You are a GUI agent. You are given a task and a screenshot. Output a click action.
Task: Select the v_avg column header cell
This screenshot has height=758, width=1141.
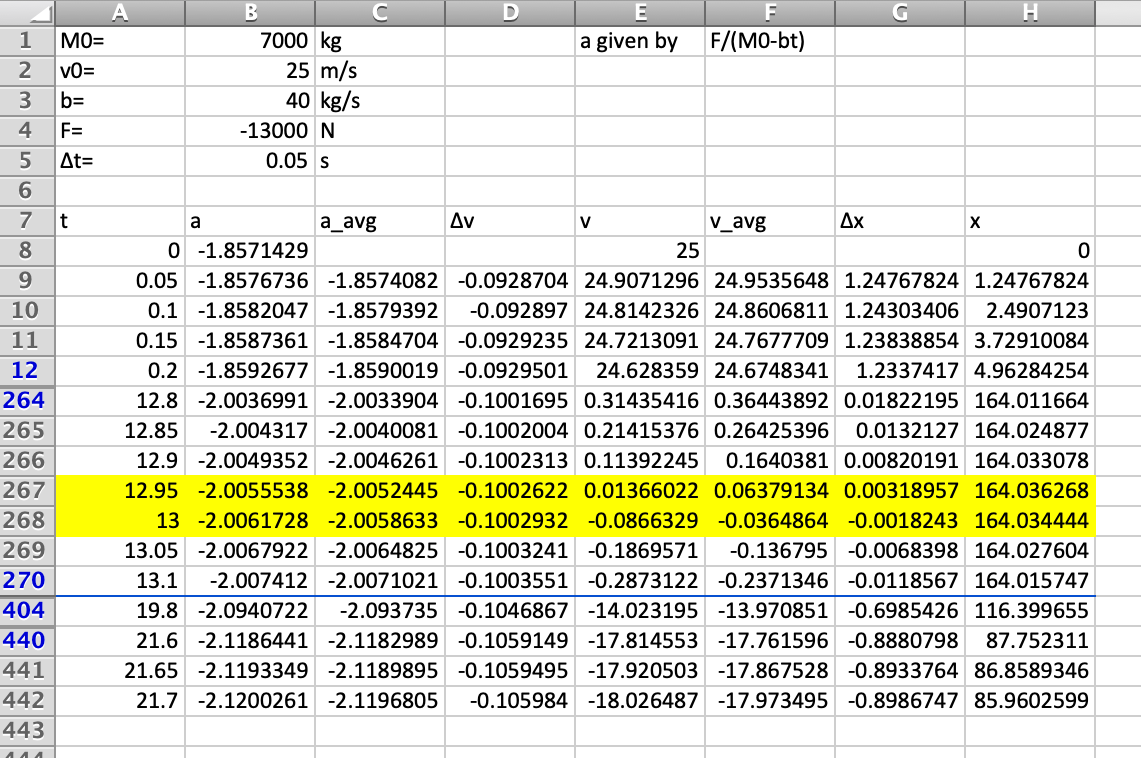click(x=770, y=221)
